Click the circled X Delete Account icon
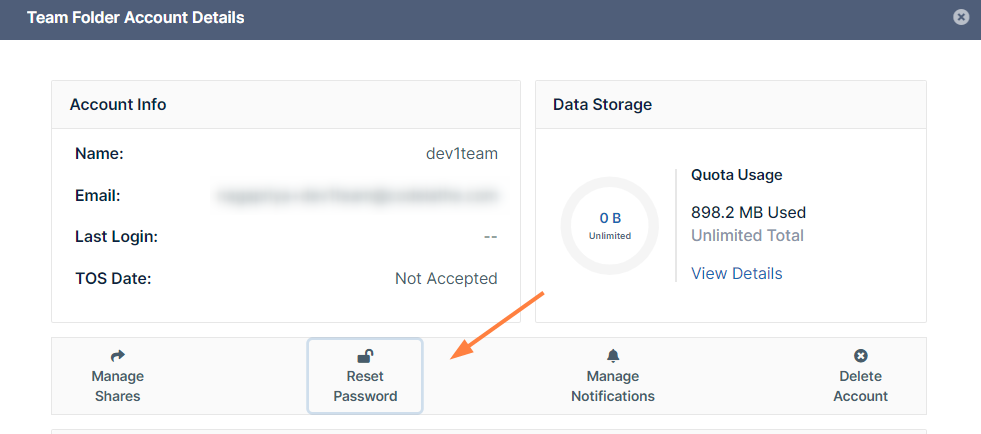Image resolution: width=981 pixels, height=434 pixels. 860,355
